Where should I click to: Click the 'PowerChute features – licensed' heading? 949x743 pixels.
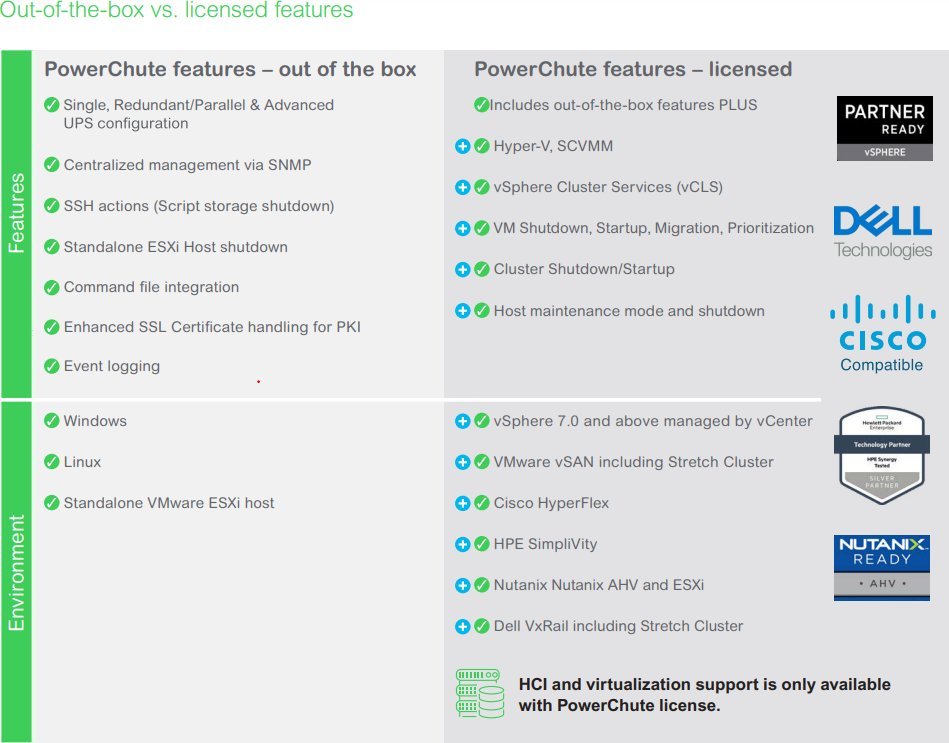633,69
